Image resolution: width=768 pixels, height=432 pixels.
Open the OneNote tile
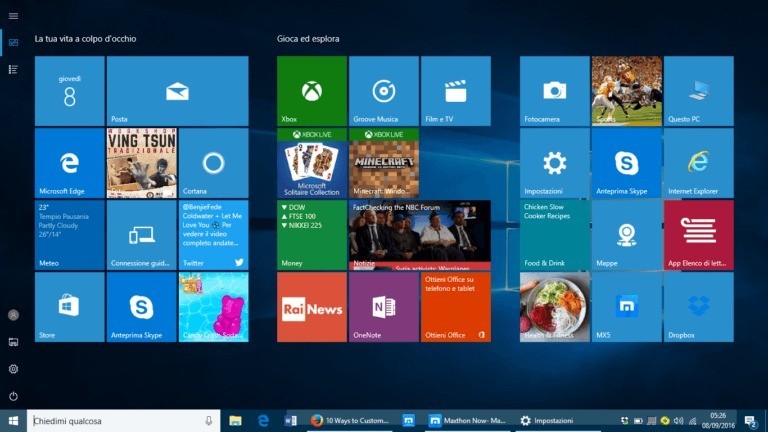point(384,307)
